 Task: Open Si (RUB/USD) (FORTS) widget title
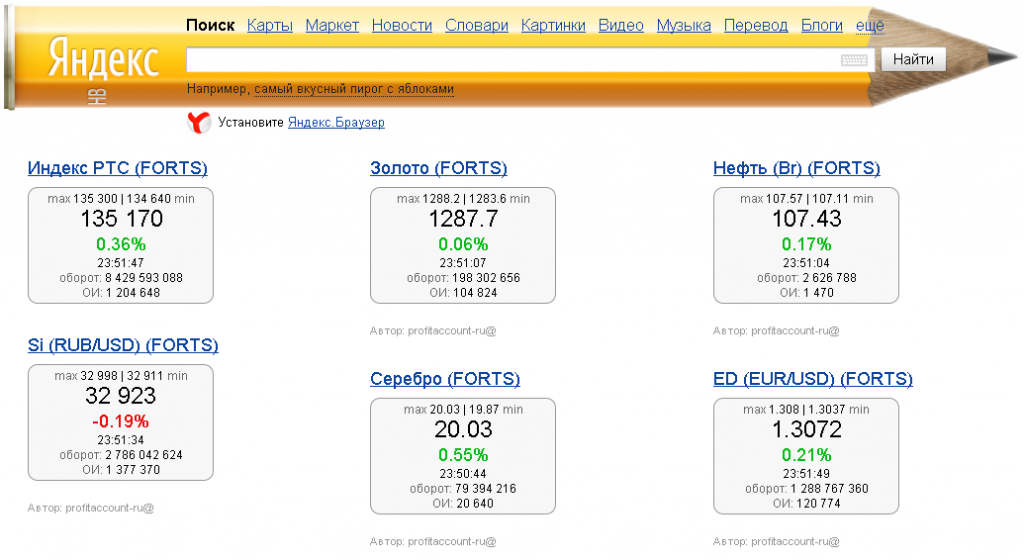coord(123,345)
